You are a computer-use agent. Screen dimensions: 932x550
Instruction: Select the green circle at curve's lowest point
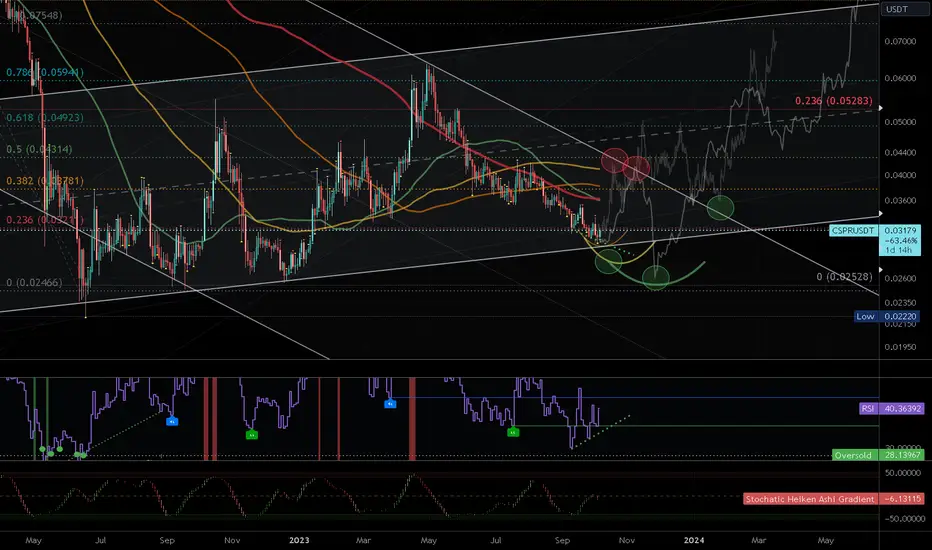pos(656,276)
